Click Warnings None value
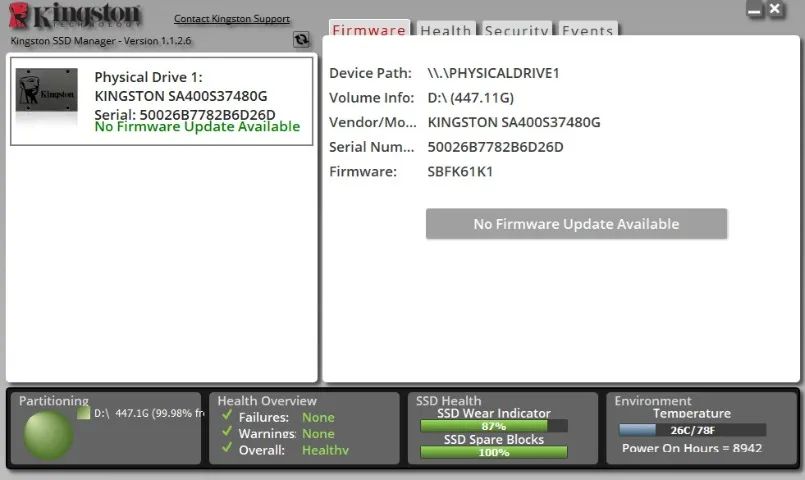The height and width of the screenshot is (480, 805). [318, 434]
